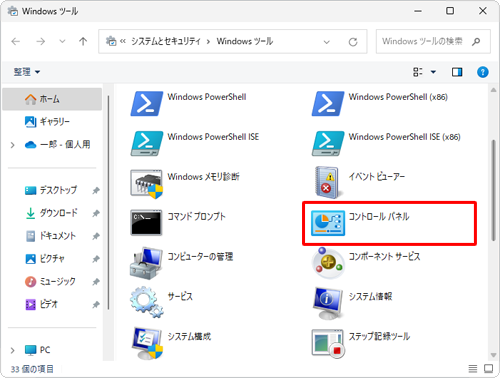Unpin ピクチャ pin icon
Screen dimensions: 500x378
(x=96, y=259)
